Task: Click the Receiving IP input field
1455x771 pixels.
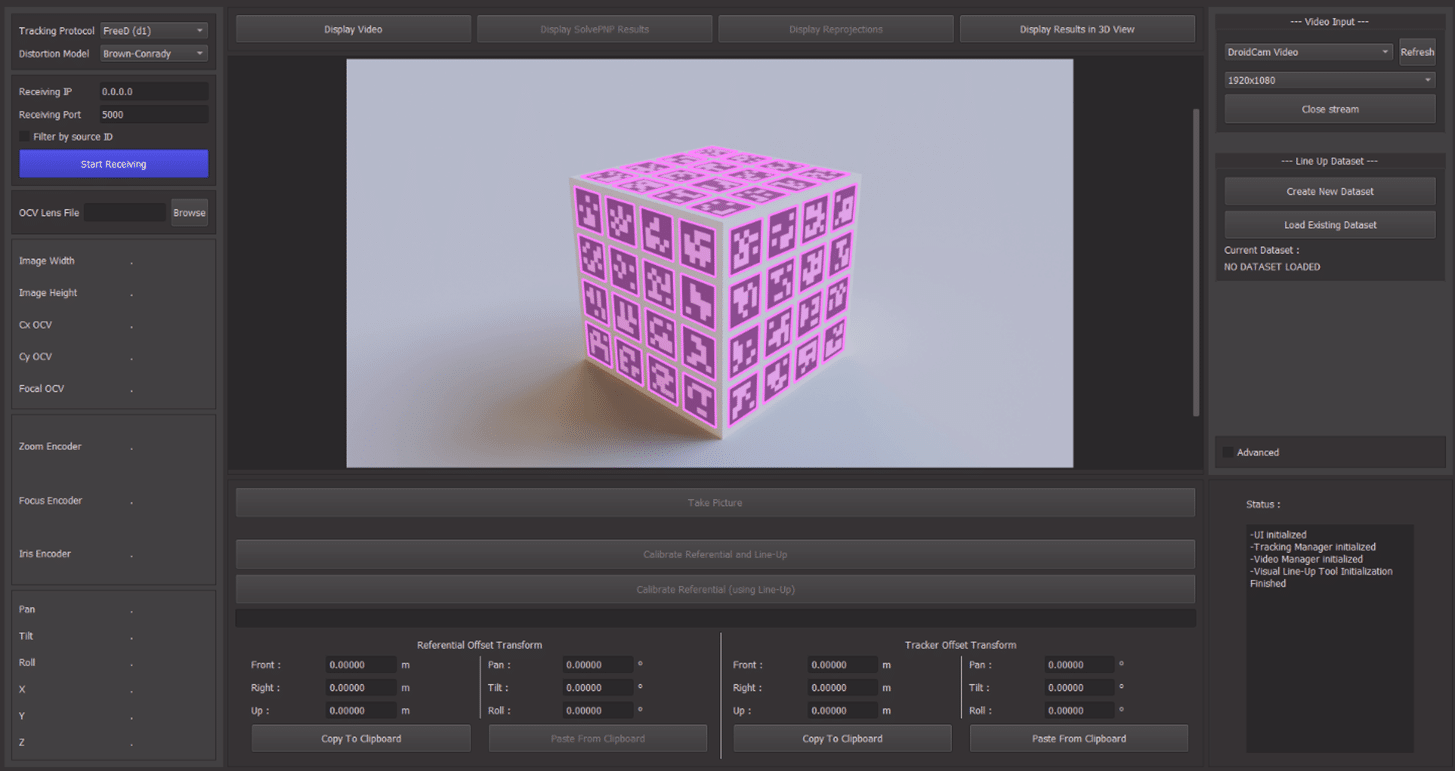Action: point(153,92)
